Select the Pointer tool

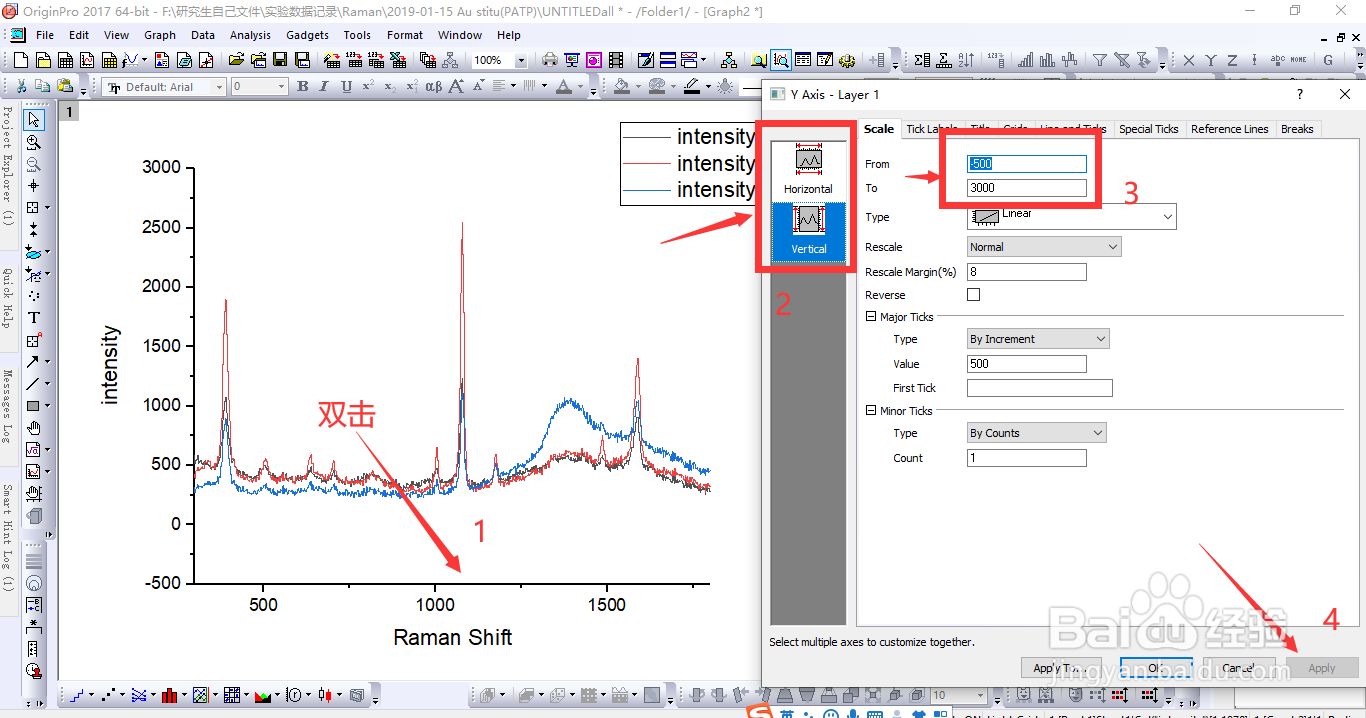tap(34, 120)
